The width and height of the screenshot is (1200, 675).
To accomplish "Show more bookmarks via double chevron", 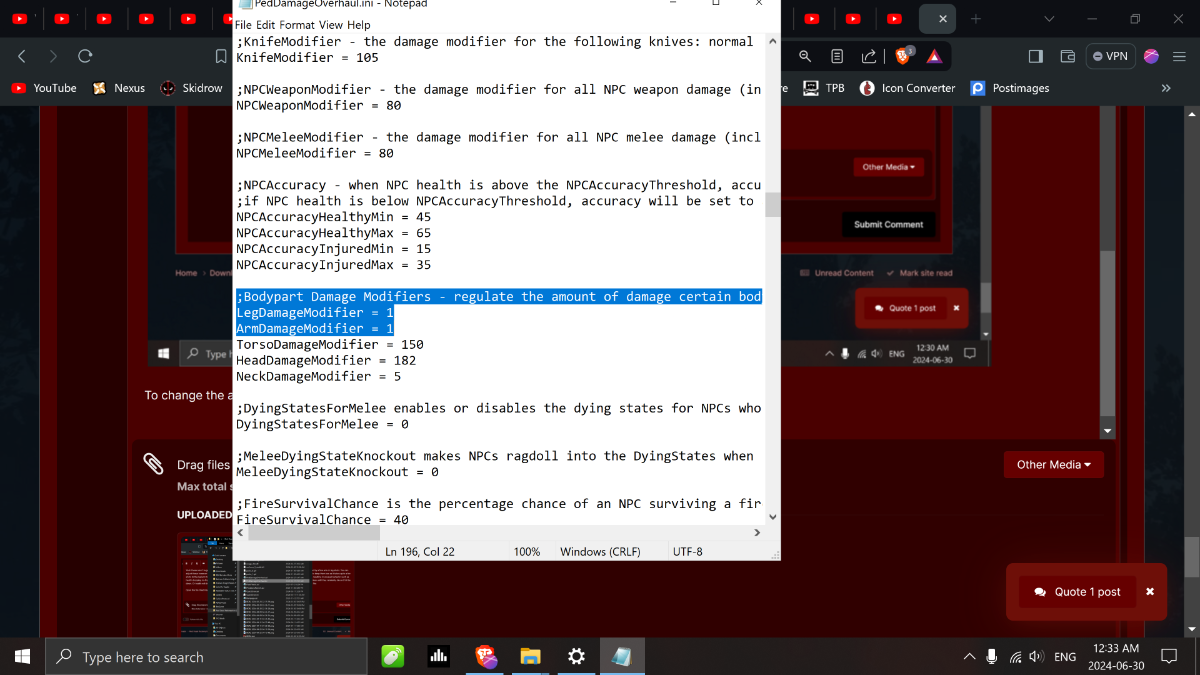I will (x=1165, y=88).
